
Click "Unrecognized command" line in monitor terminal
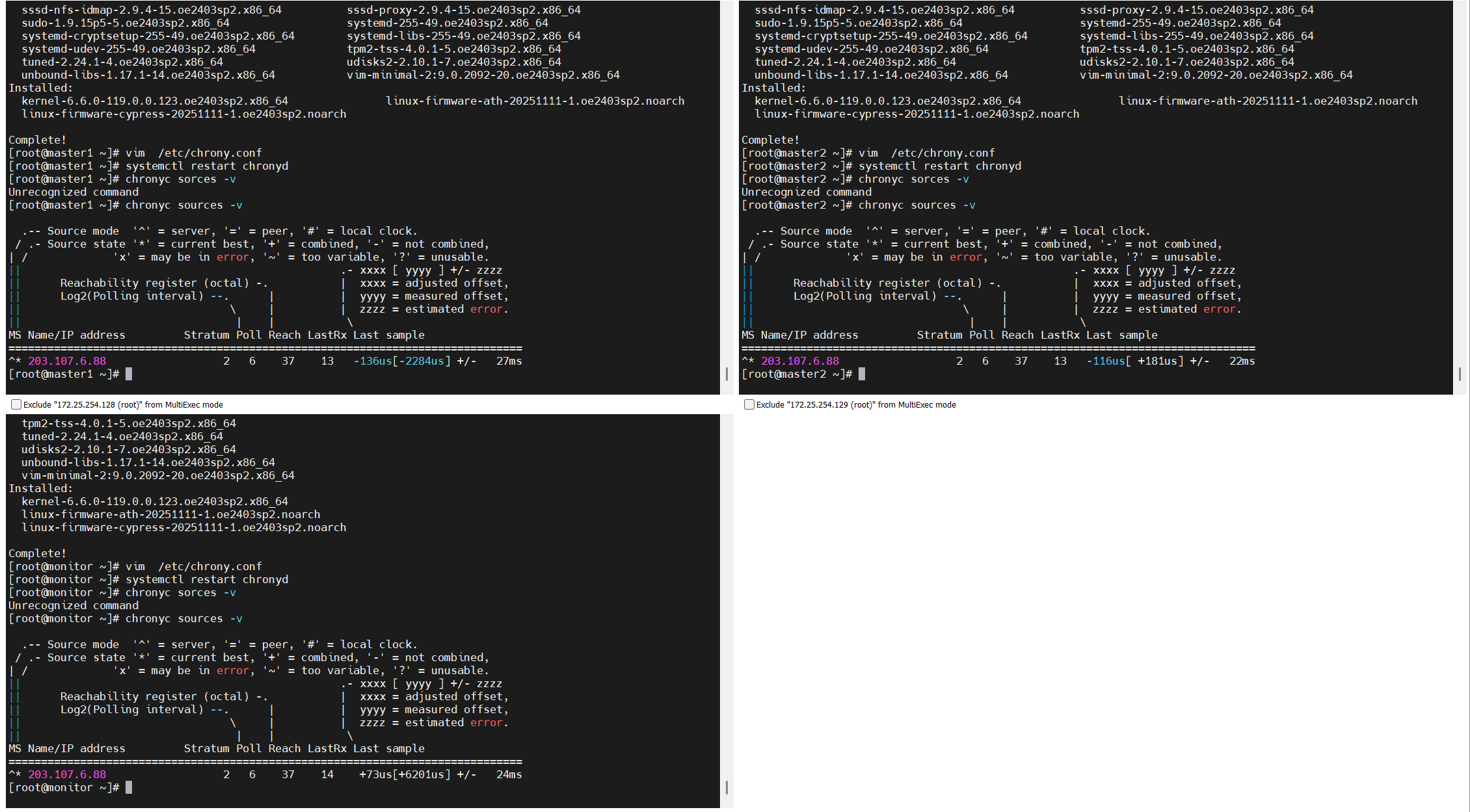pos(73,605)
